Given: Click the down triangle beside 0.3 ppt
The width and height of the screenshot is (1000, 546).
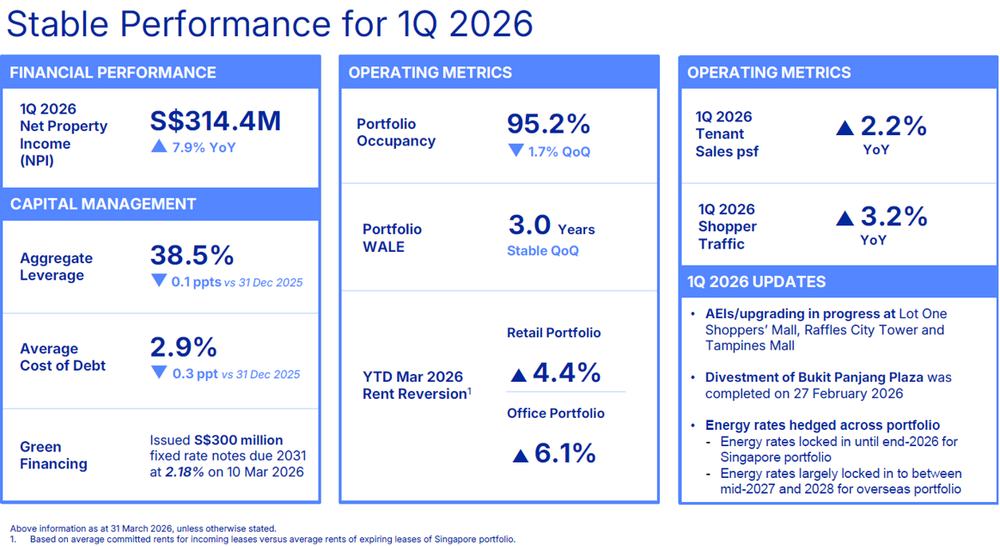Looking at the screenshot, I should (x=159, y=373).
